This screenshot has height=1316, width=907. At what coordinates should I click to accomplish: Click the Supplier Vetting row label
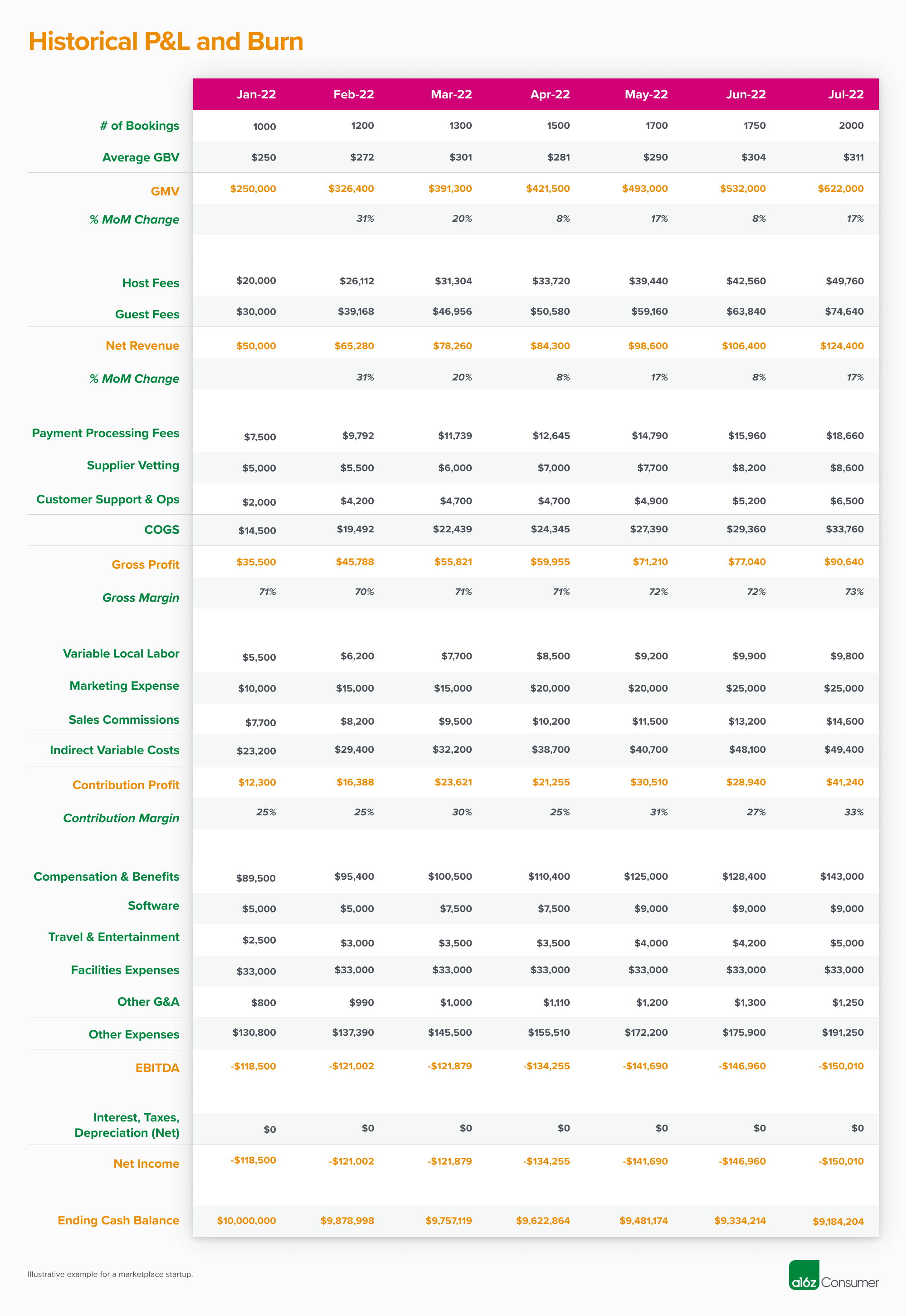(x=133, y=465)
